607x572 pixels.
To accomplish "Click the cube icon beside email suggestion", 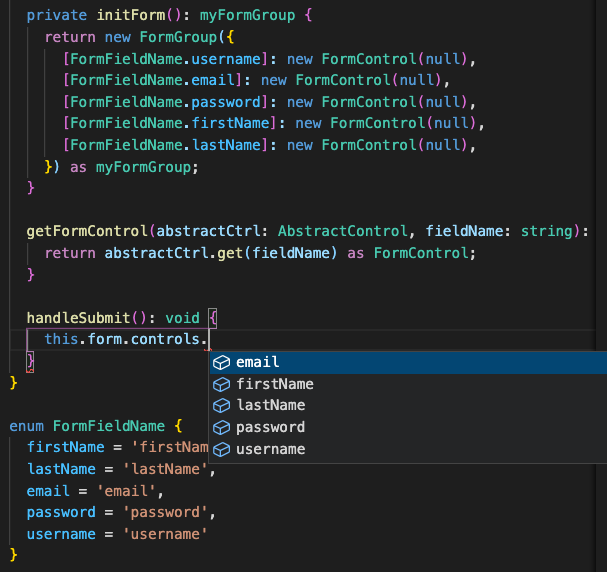I will click(x=221, y=363).
